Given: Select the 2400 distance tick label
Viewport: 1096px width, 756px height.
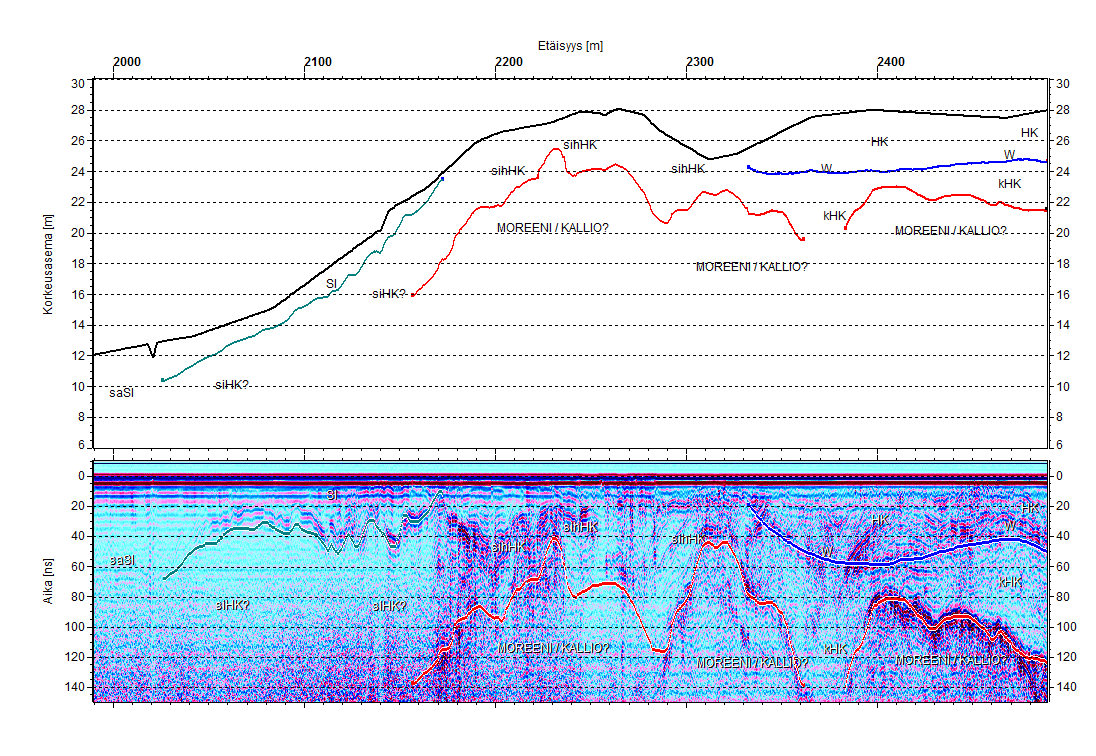Looking at the screenshot, I should tap(890, 62).
